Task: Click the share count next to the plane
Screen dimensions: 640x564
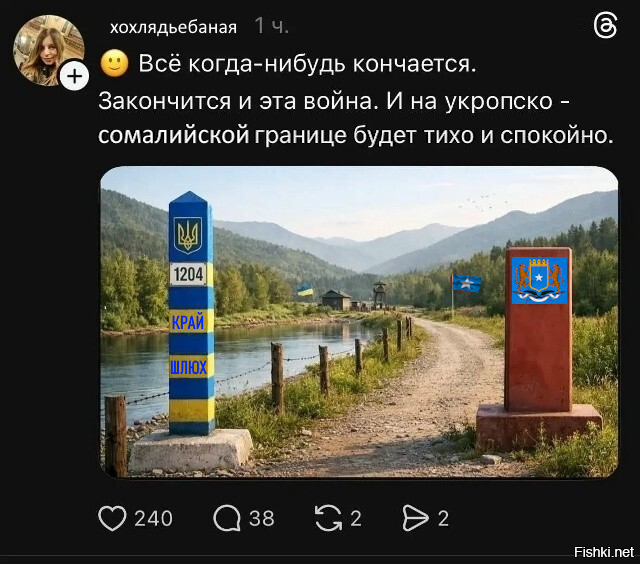Action: coord(443,519)
